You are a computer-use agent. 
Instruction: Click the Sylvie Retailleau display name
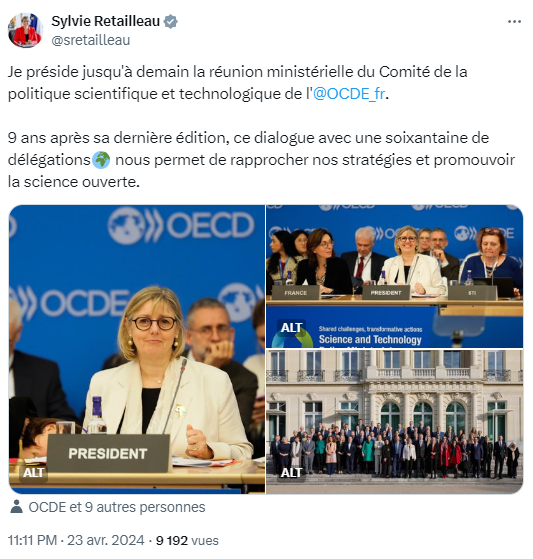click(106, 21)
